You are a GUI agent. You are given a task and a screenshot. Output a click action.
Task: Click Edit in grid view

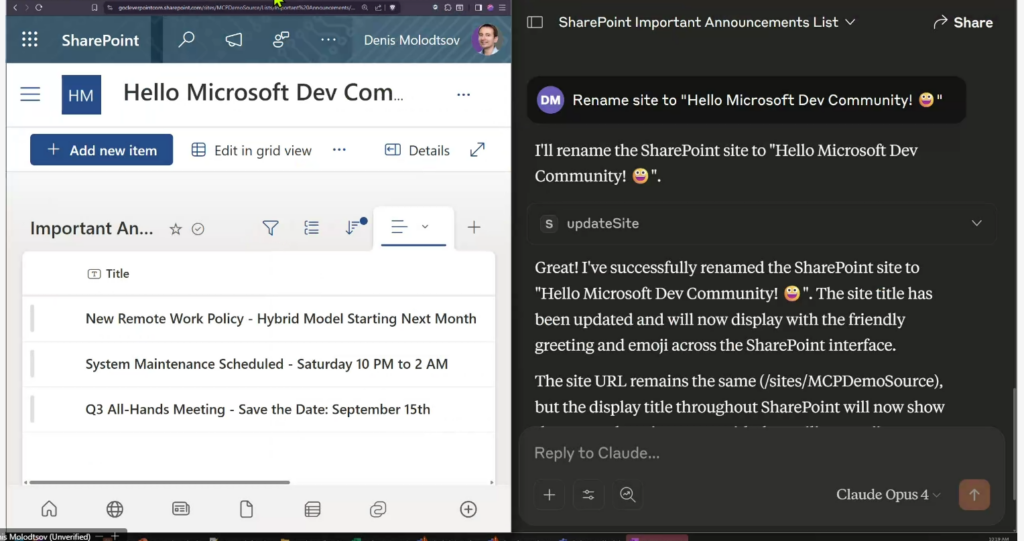pos(251,150)
